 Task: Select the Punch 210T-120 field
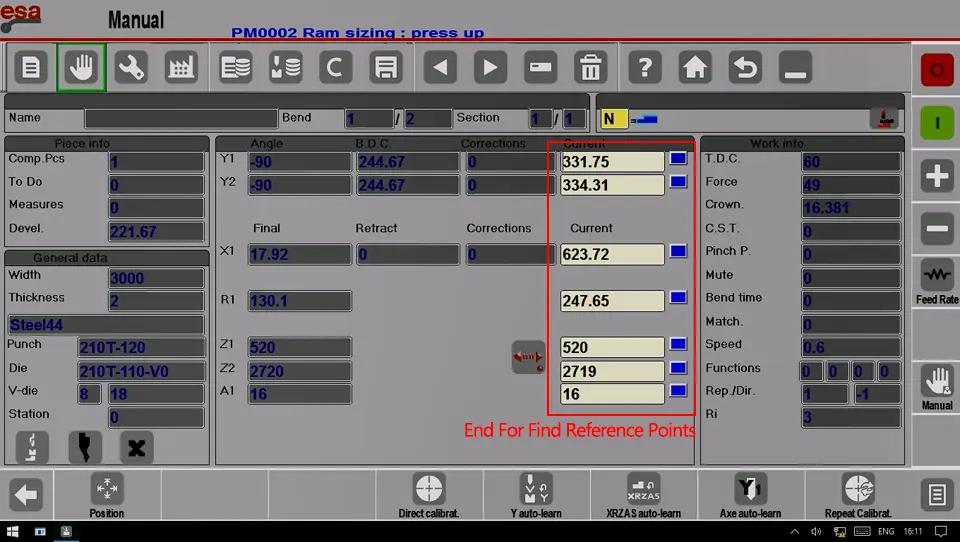(x=141, y=347)
